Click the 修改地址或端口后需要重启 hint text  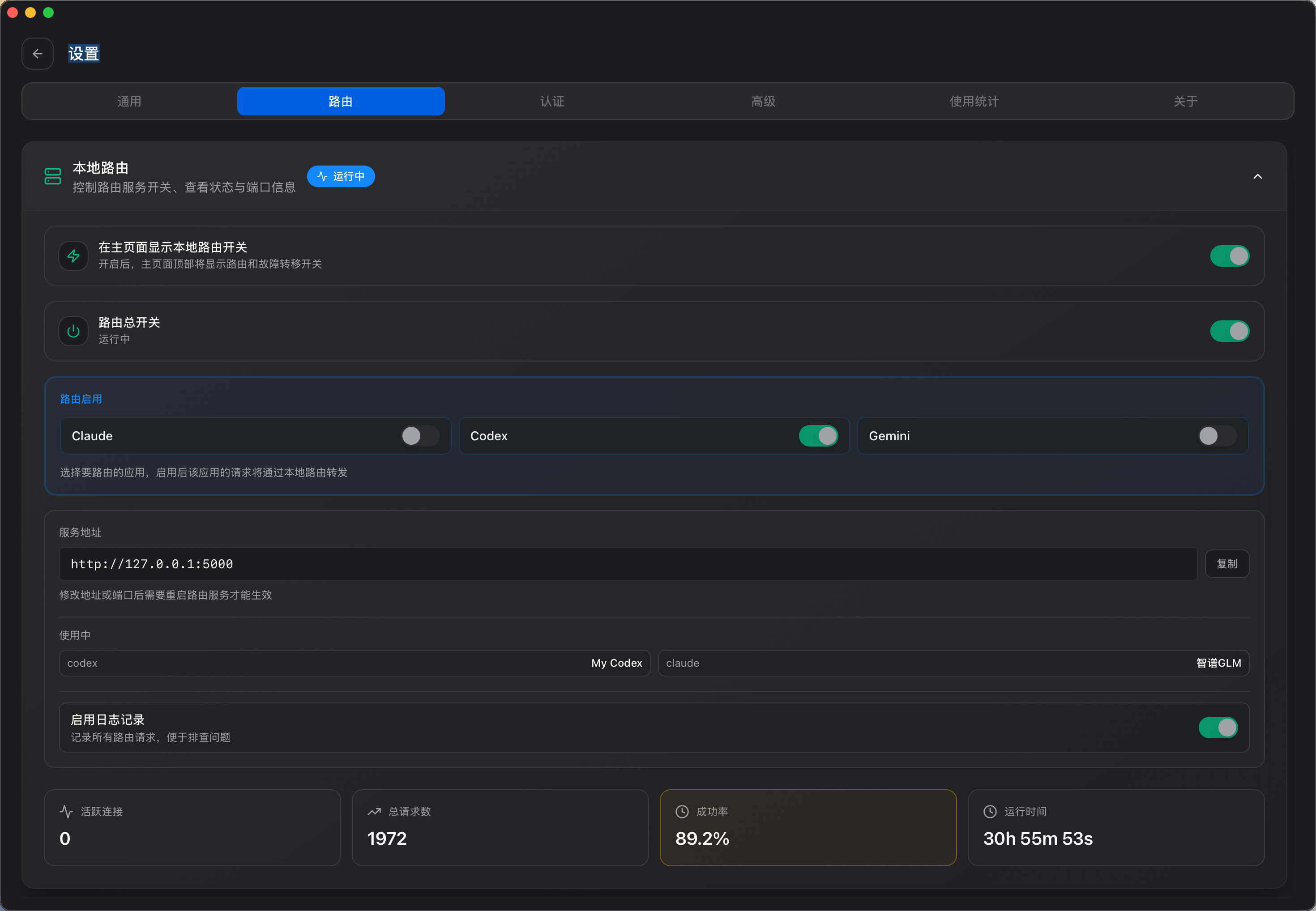click(x=166, y=595)
